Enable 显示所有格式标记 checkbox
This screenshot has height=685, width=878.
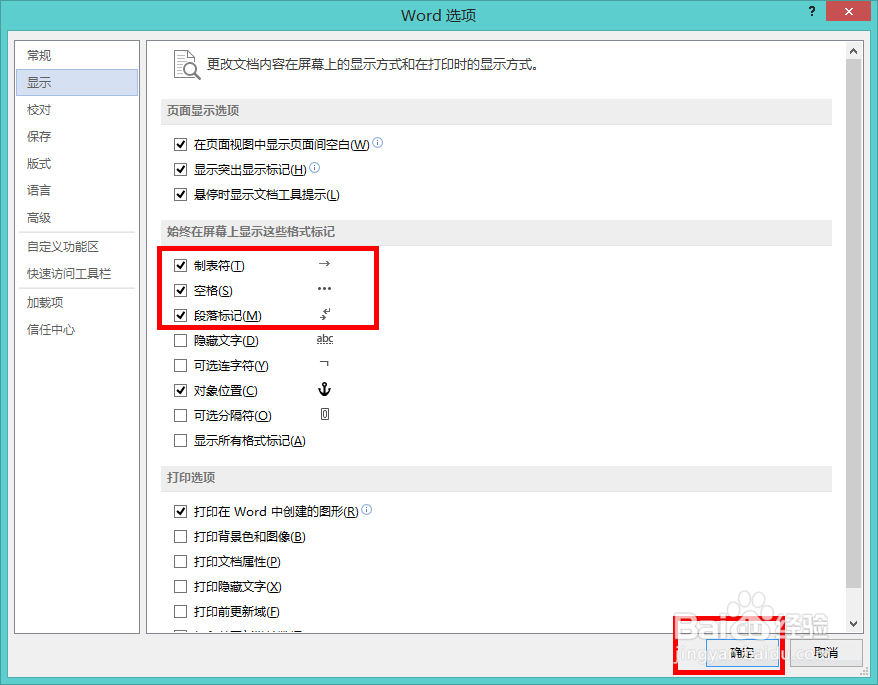coord(180,441)
